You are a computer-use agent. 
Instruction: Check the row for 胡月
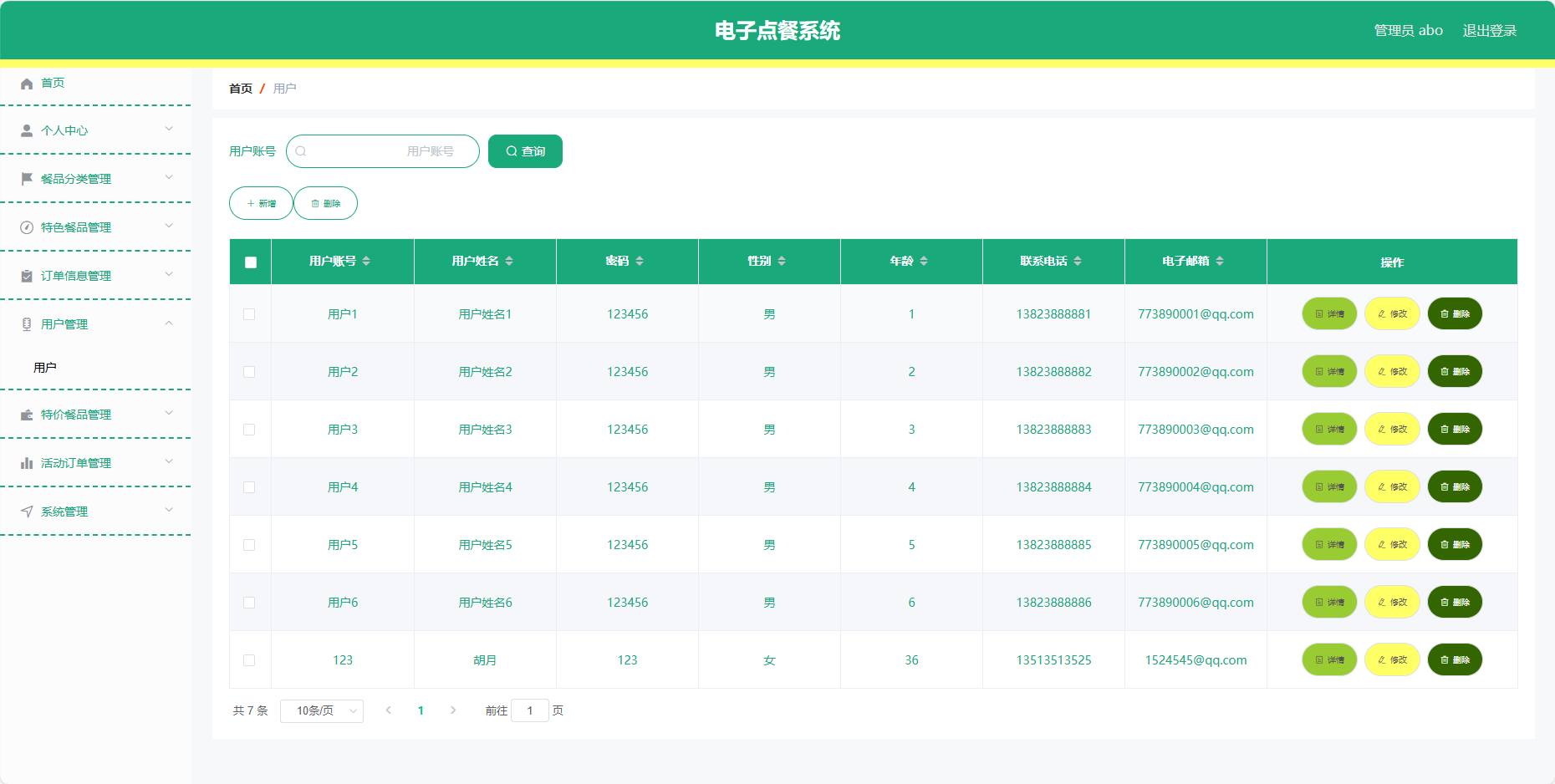coord(249,660)
